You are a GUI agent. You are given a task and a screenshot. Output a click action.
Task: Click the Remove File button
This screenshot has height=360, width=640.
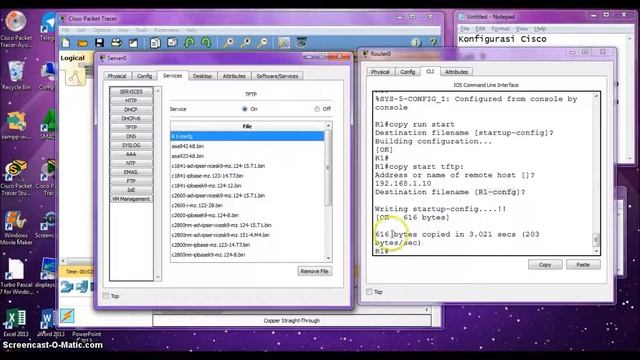(314, 271)
